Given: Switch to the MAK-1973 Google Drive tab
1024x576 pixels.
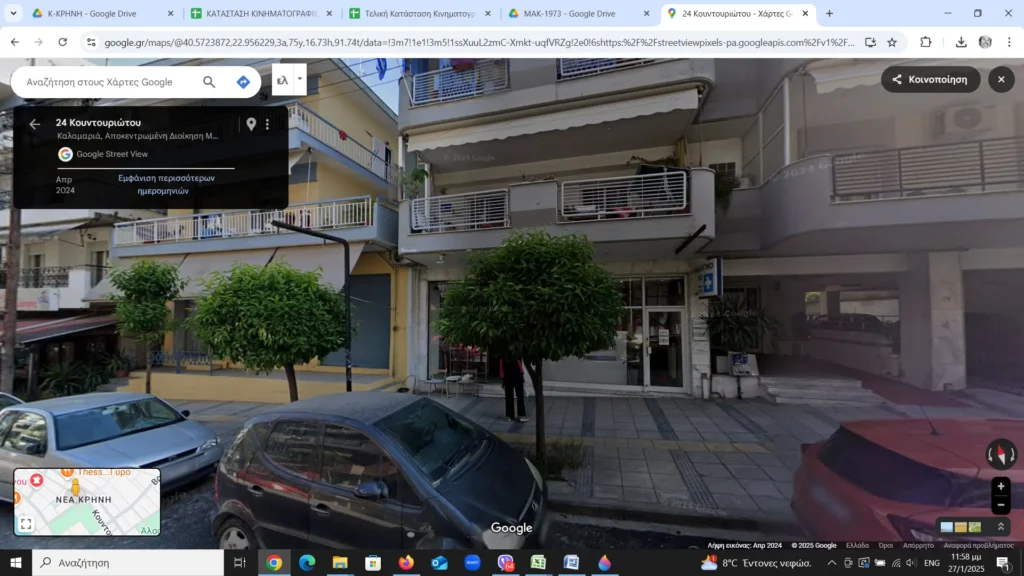Looking at the screenshot, I should [x=570, y=14].
